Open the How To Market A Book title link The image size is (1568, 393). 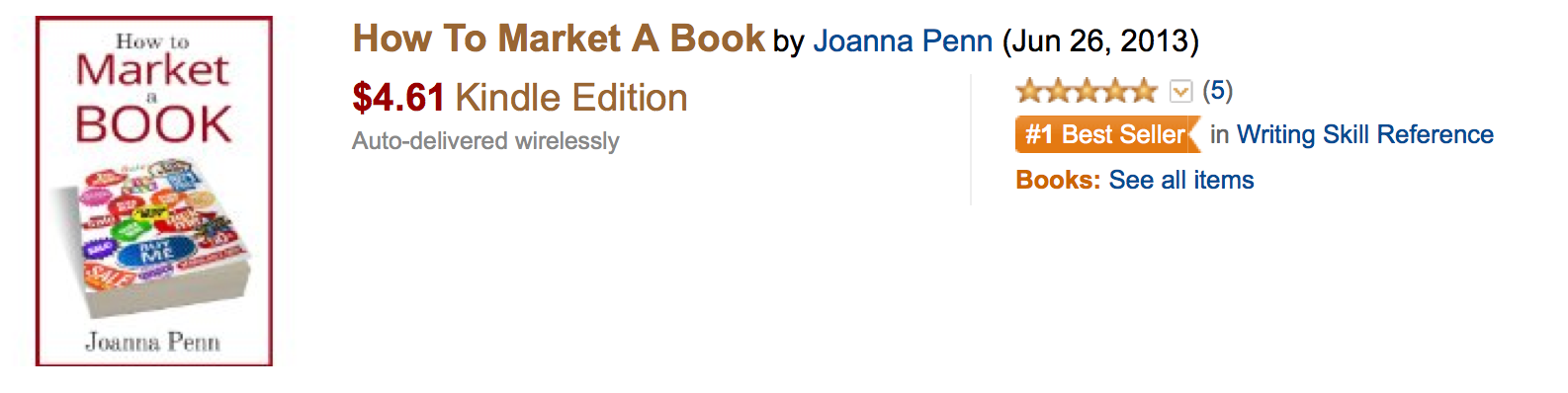click(559, 39)
